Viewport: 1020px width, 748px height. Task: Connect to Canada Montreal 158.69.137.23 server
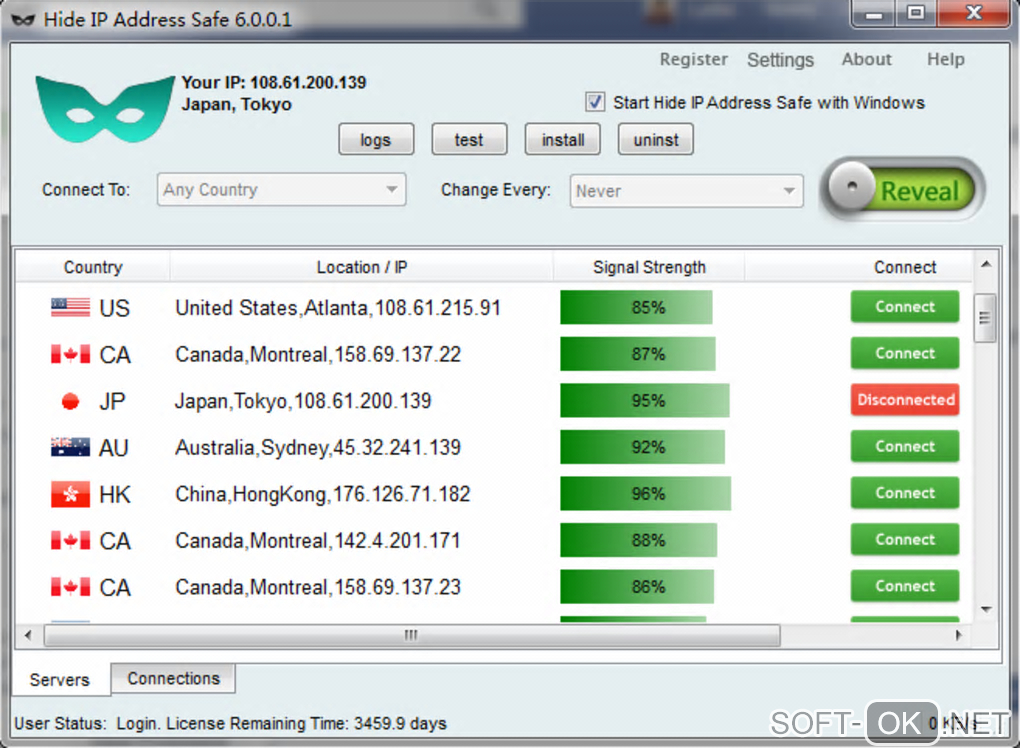[905, 586]
